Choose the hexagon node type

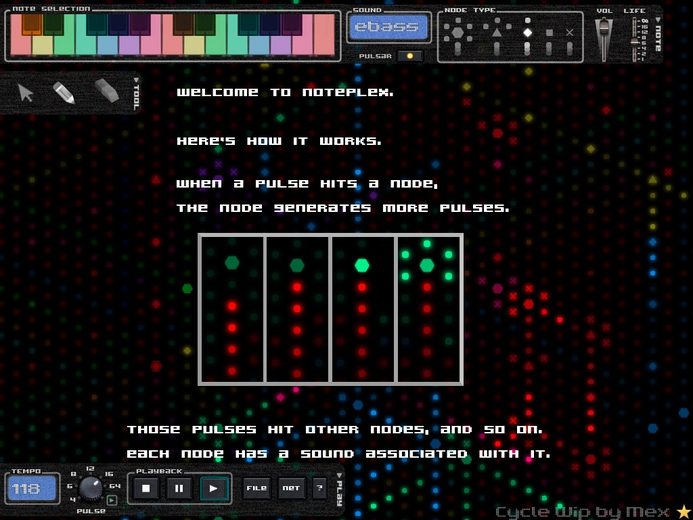pyautogui.click(x=457, y=33)
